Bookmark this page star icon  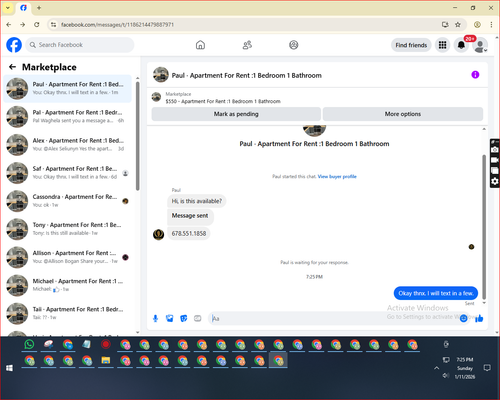click(458, 25)
